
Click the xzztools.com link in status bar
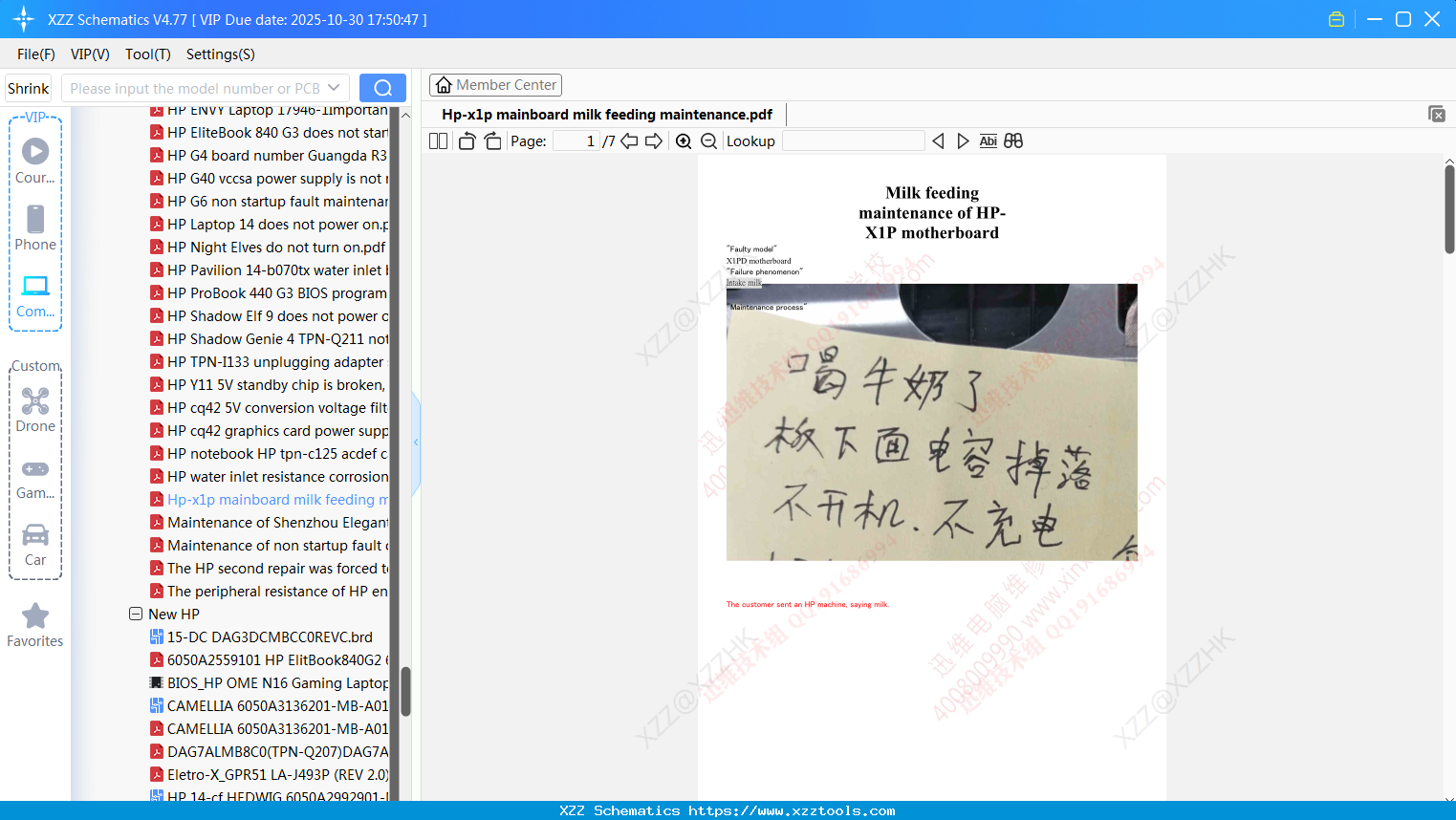tap(792, 810)
